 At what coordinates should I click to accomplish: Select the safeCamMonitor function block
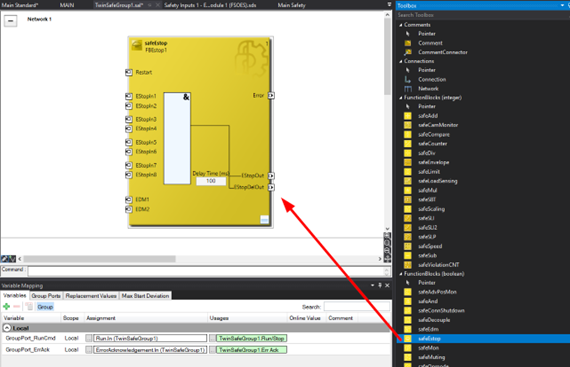(438, 125)
